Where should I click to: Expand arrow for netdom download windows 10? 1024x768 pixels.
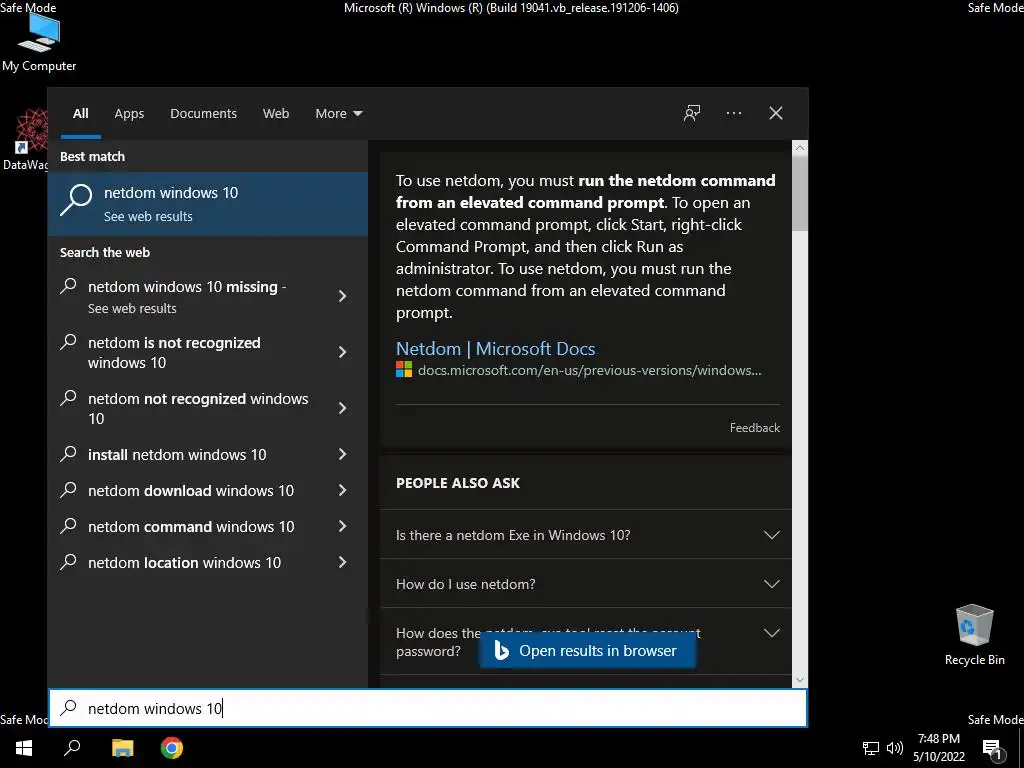tap(342, 490)
